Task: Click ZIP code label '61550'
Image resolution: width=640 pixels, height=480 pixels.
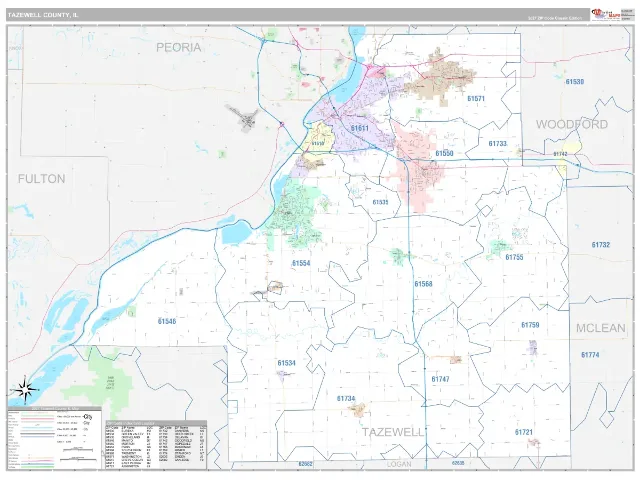Action: click(444, 153)
